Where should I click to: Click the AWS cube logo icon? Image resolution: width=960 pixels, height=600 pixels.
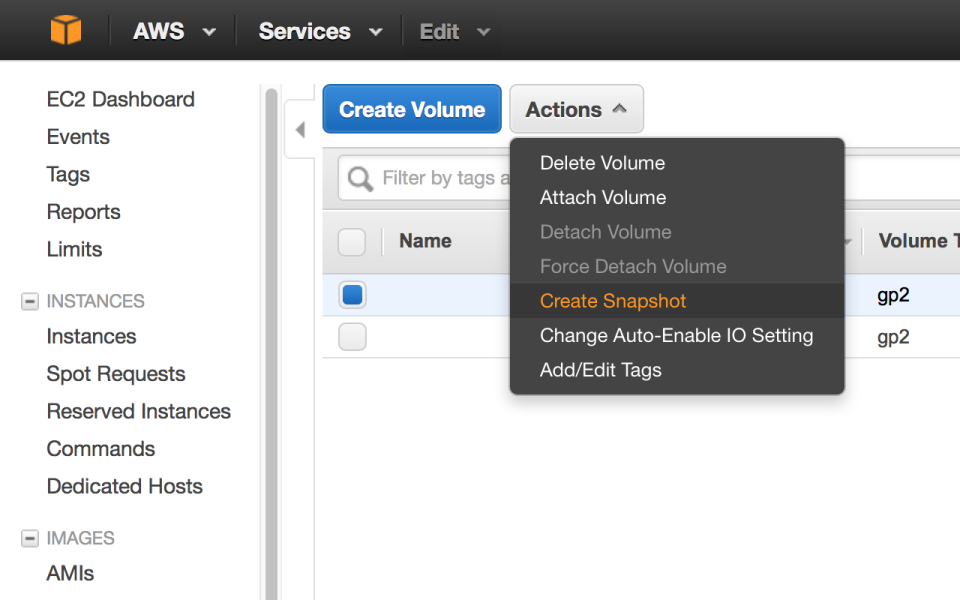pyautogui.click(x=65, y=30)
